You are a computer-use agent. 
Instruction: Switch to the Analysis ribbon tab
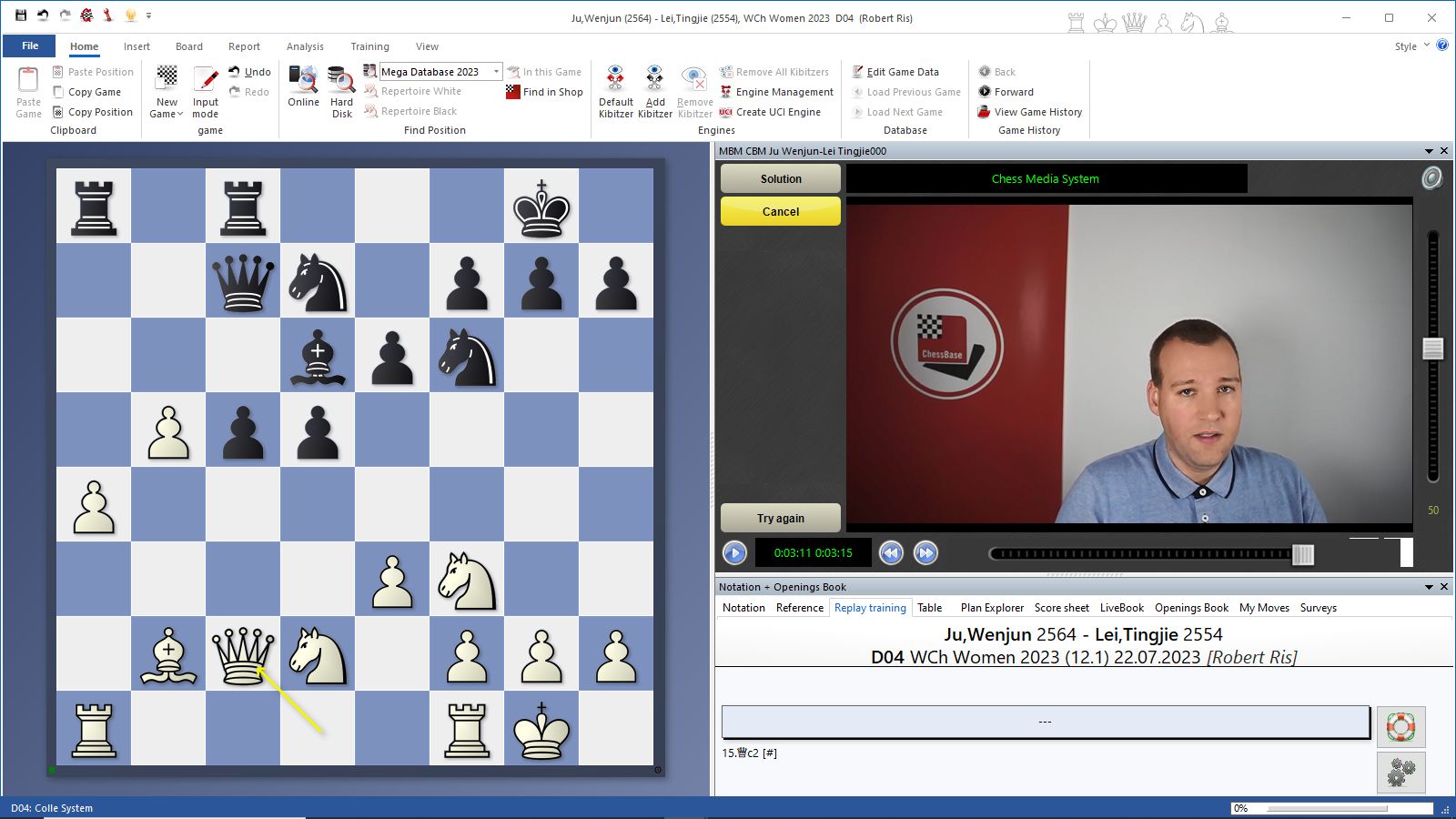coord(305,46)
